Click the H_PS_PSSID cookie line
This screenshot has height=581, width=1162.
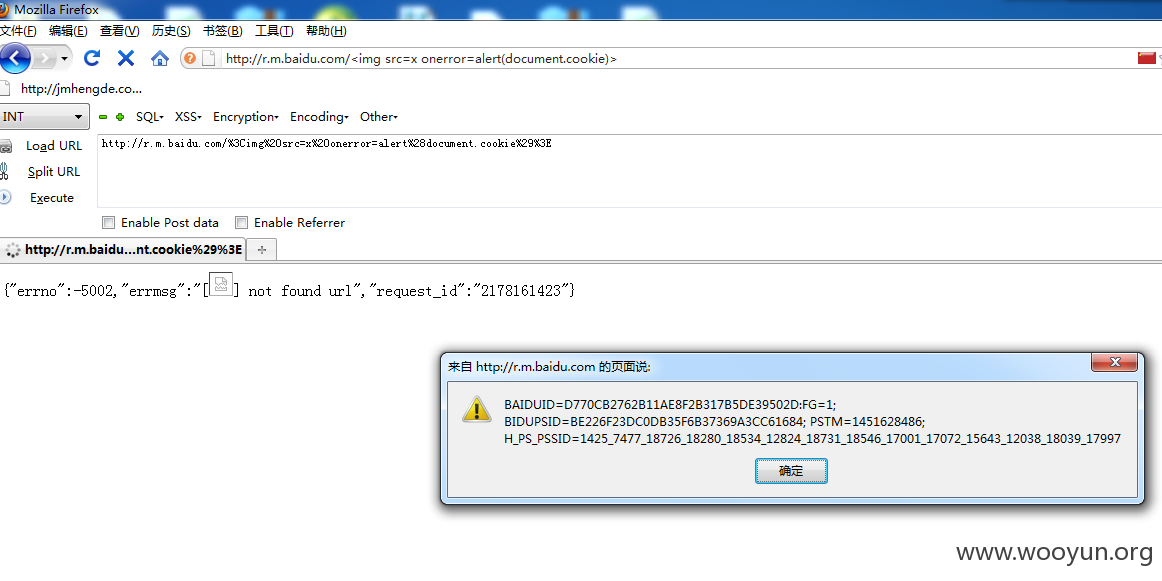[x=812, y=439]
